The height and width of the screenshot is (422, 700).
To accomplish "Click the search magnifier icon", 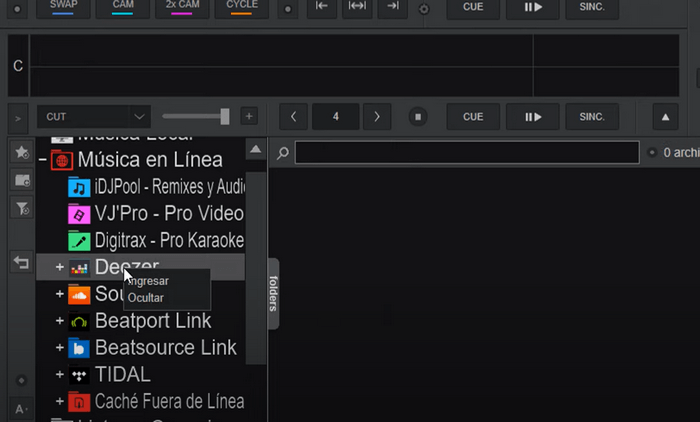I will pos(283,153).
